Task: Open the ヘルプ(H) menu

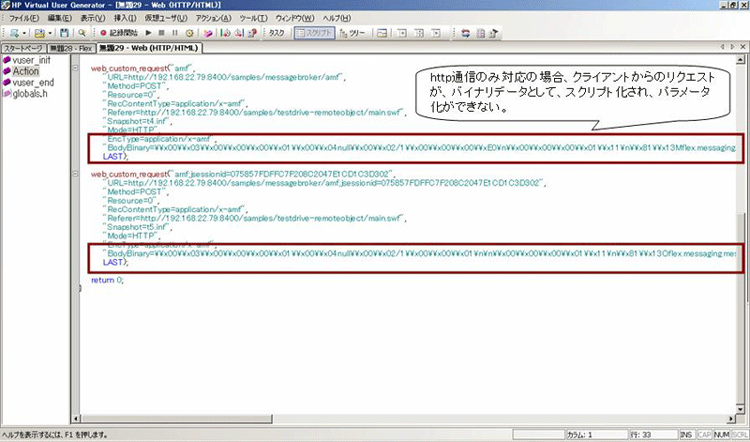Action: tap(336, 18)
